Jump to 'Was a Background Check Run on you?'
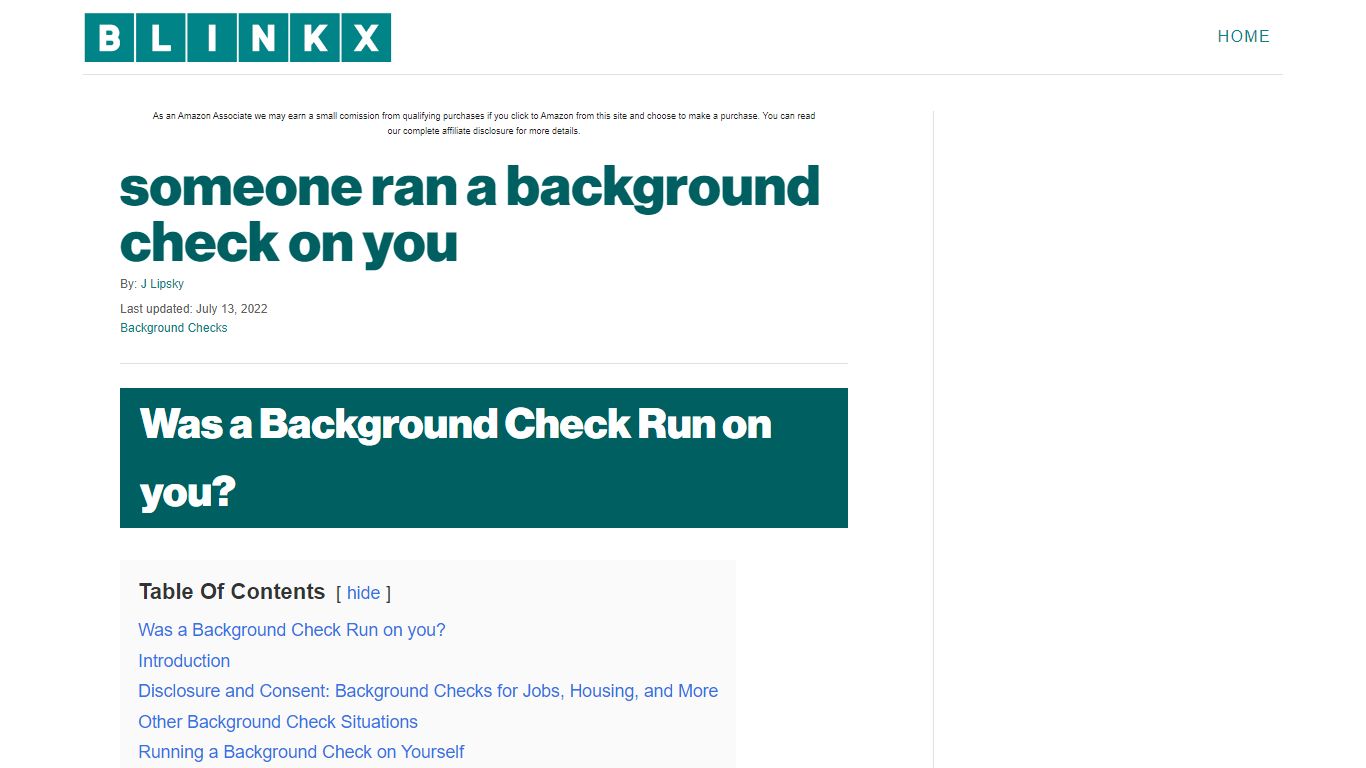Screen dimensions: 1366x768 pos(292,630)
